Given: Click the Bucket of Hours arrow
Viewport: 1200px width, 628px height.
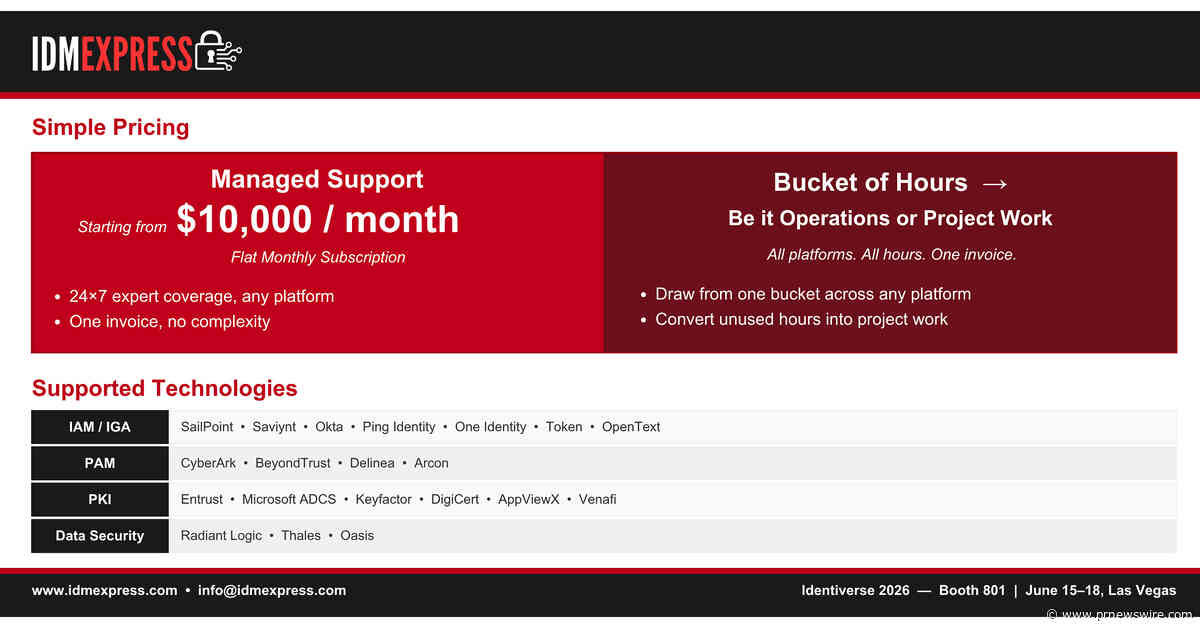Looking at the screenshot, I should coord(994,183).
